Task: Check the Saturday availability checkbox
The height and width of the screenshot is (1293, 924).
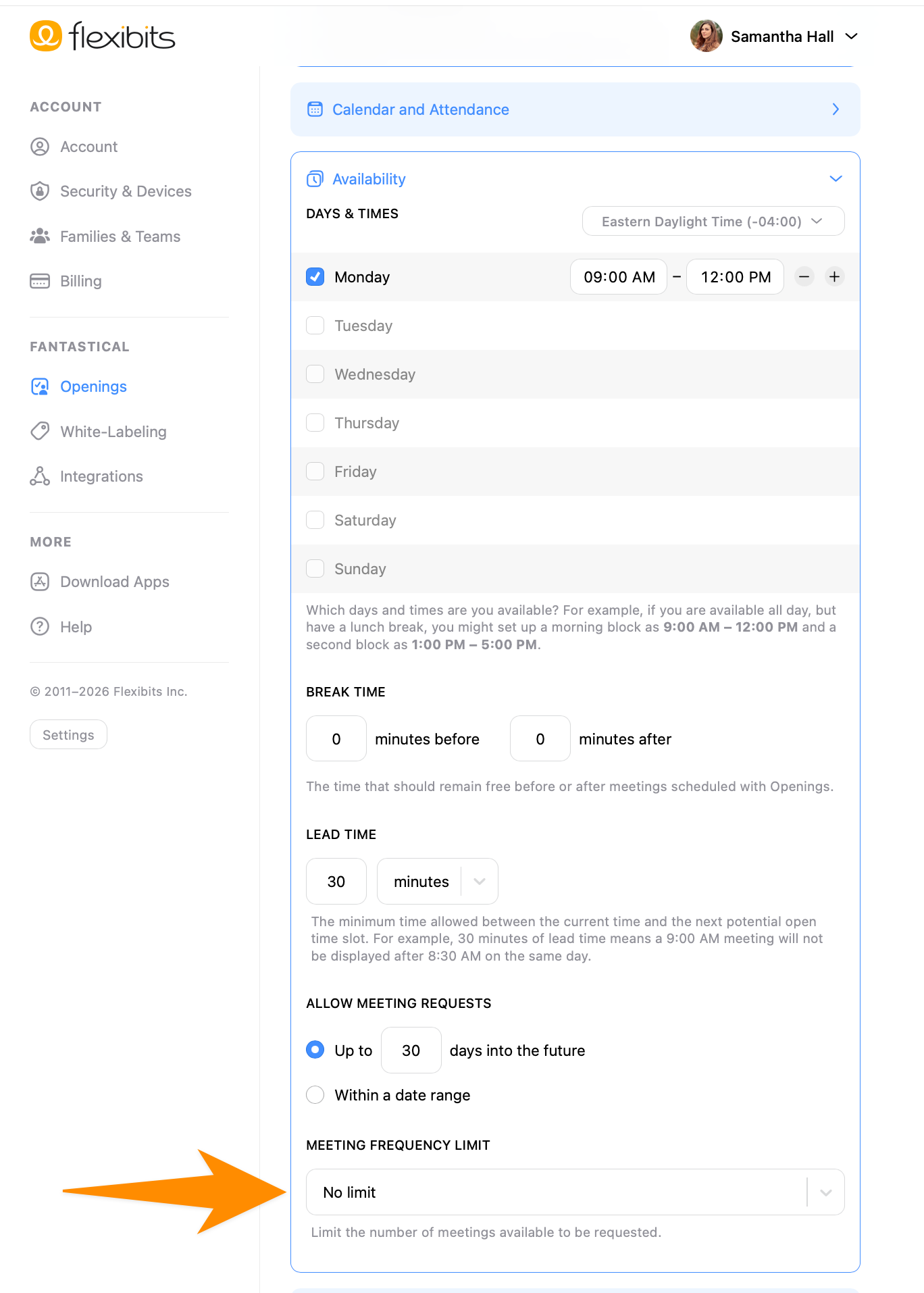Action: tap(315, 519)
